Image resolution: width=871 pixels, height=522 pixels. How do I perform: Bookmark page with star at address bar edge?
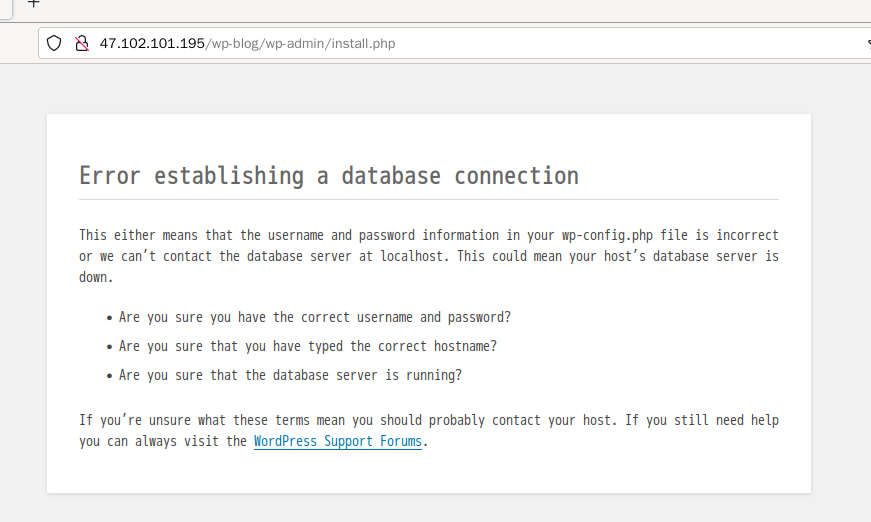point(868,43)
